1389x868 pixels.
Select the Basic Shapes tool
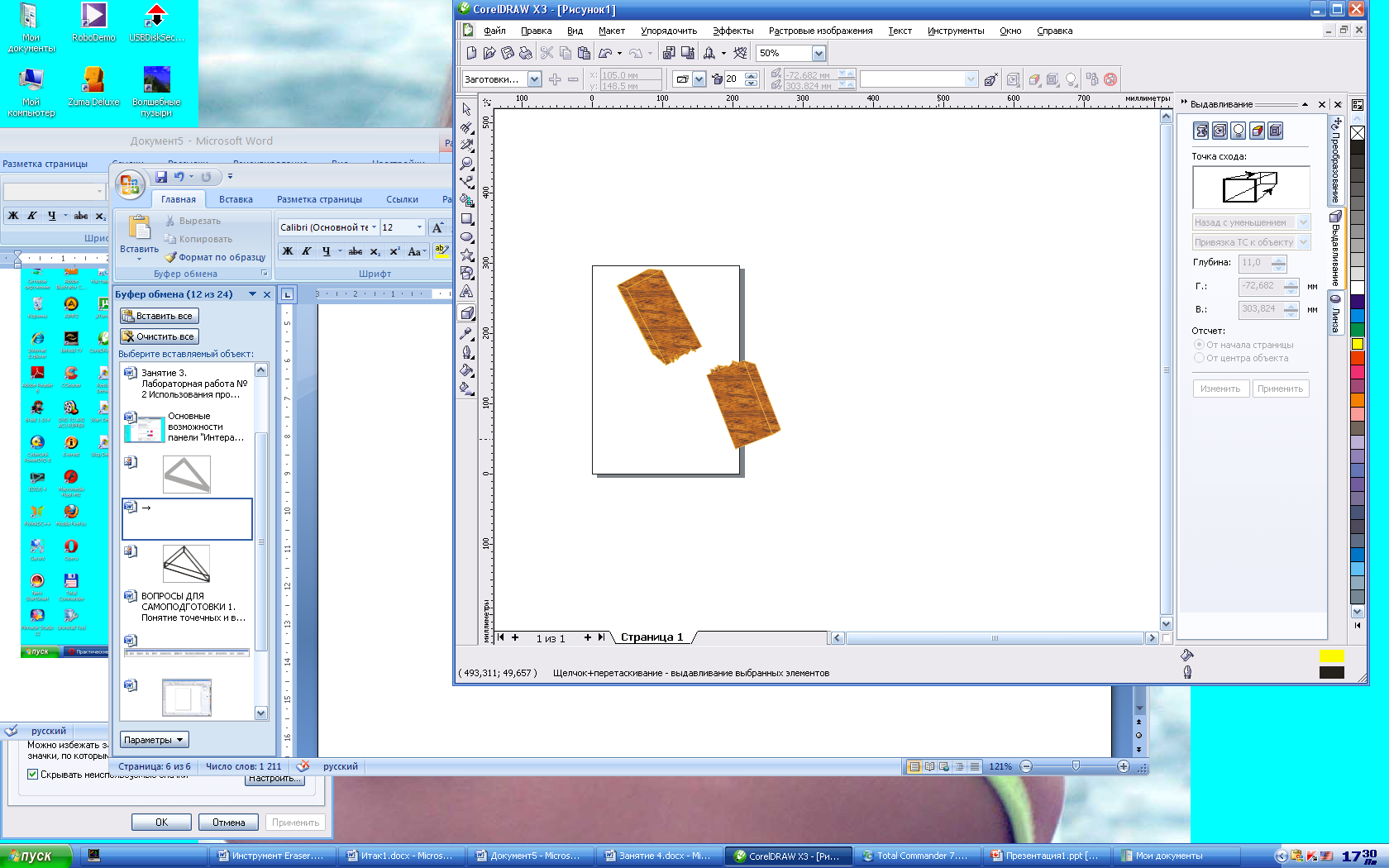click(x=467, y=274)
